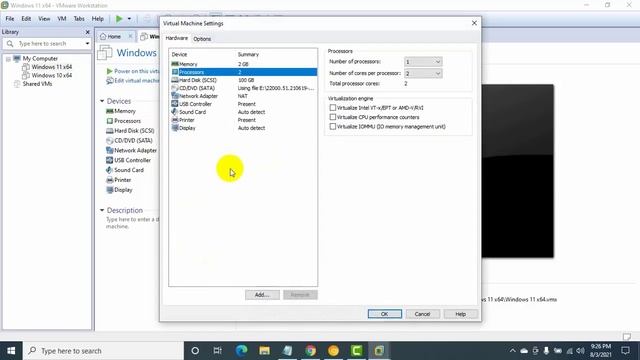Open the Edit menu
The height and width of the screenshot is (360, 640).
point(26,19)
